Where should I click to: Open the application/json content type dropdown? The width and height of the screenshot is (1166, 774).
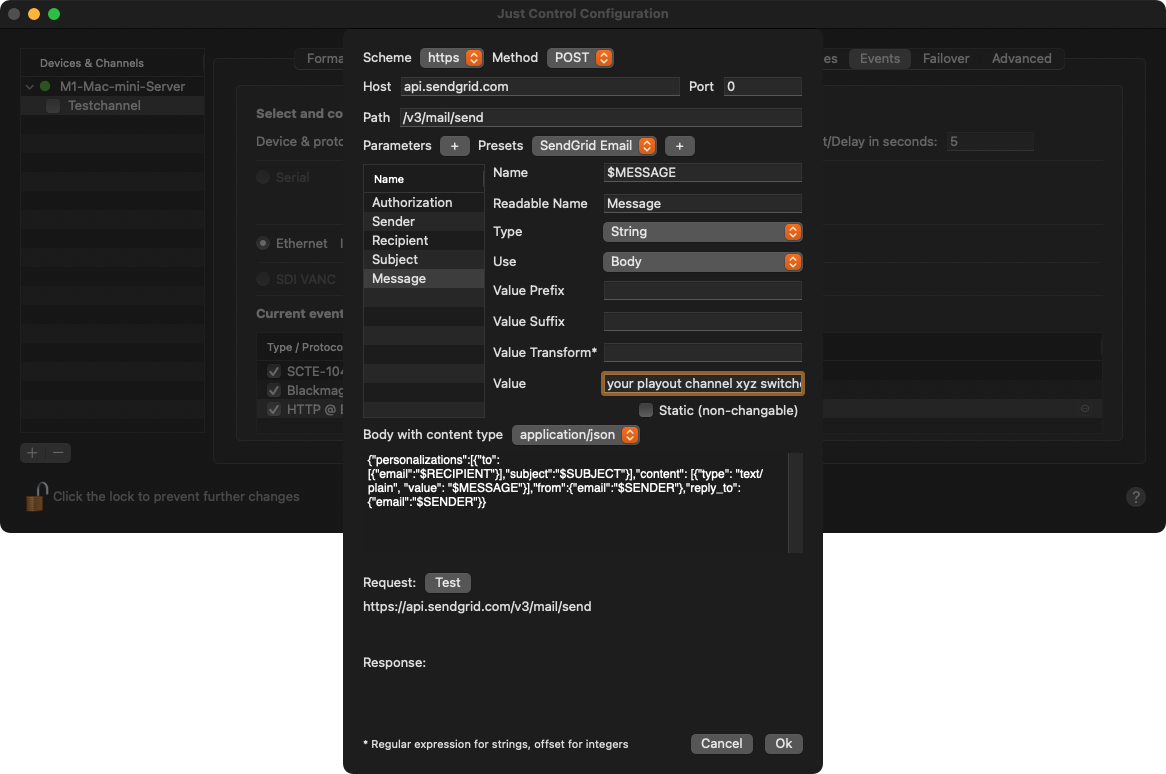[576, 435]
